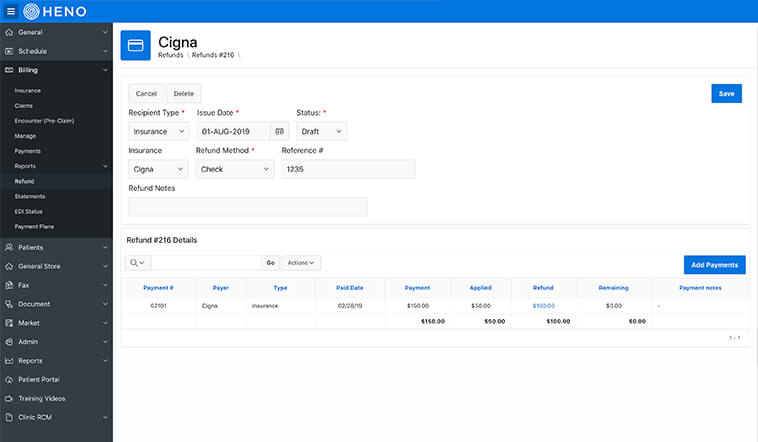
Task: Click the Add Payments button
Action: pyautogui.click(x=714, y=265)
